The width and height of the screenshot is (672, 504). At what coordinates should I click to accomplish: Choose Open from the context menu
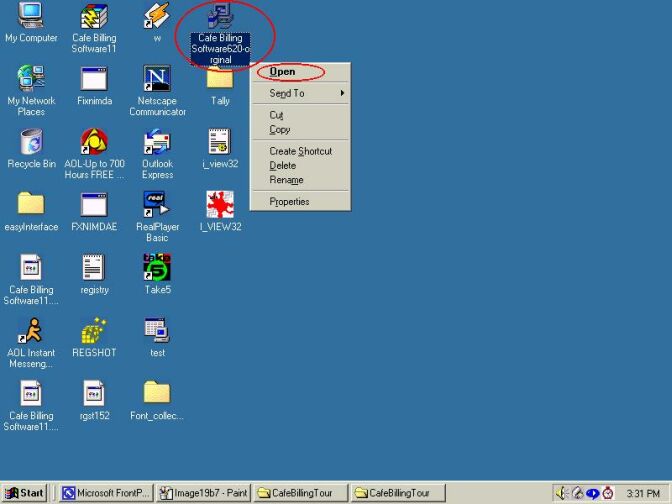coord(283,72)
